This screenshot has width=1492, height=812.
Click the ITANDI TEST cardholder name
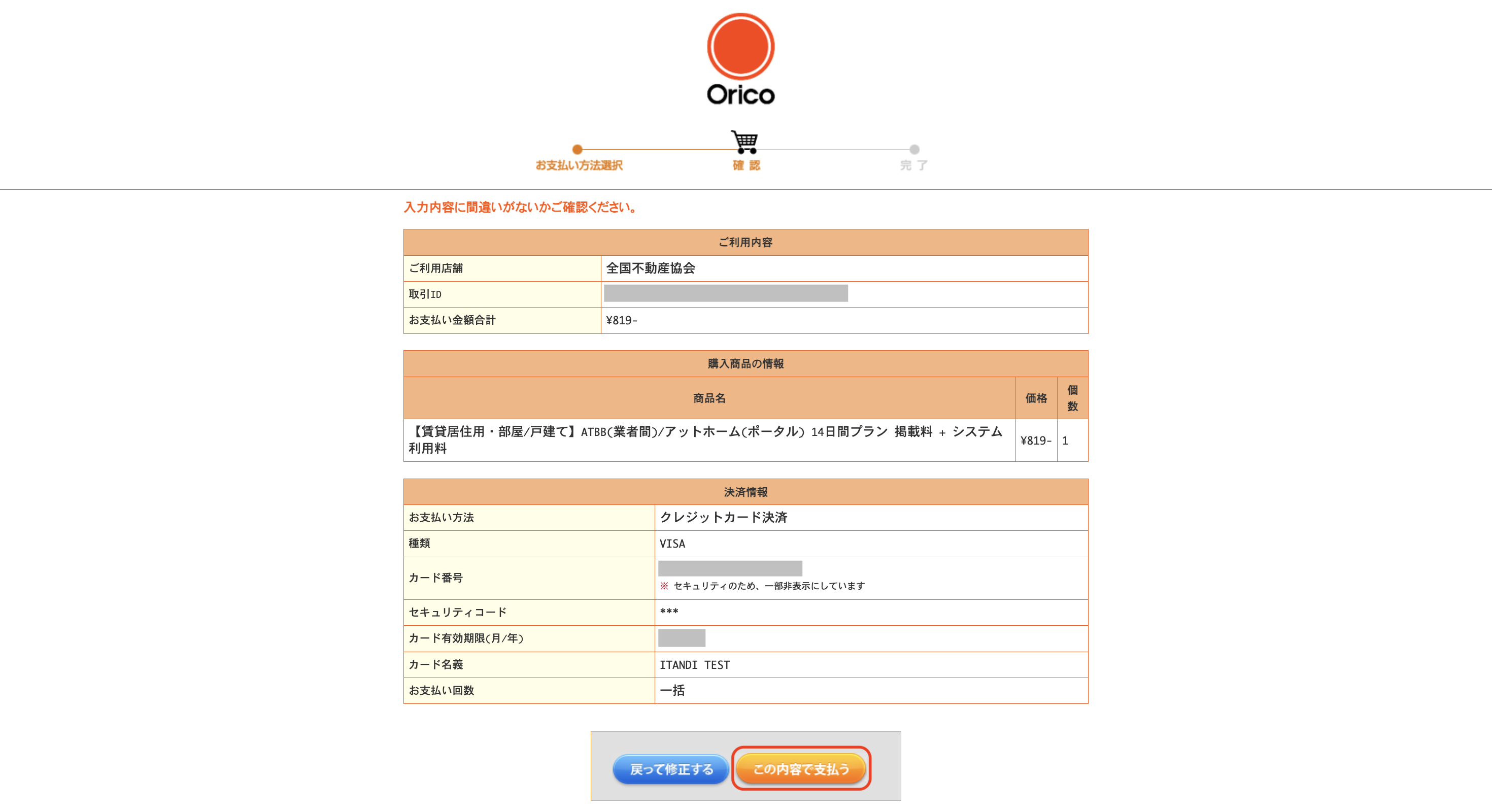tap(694, 665)
